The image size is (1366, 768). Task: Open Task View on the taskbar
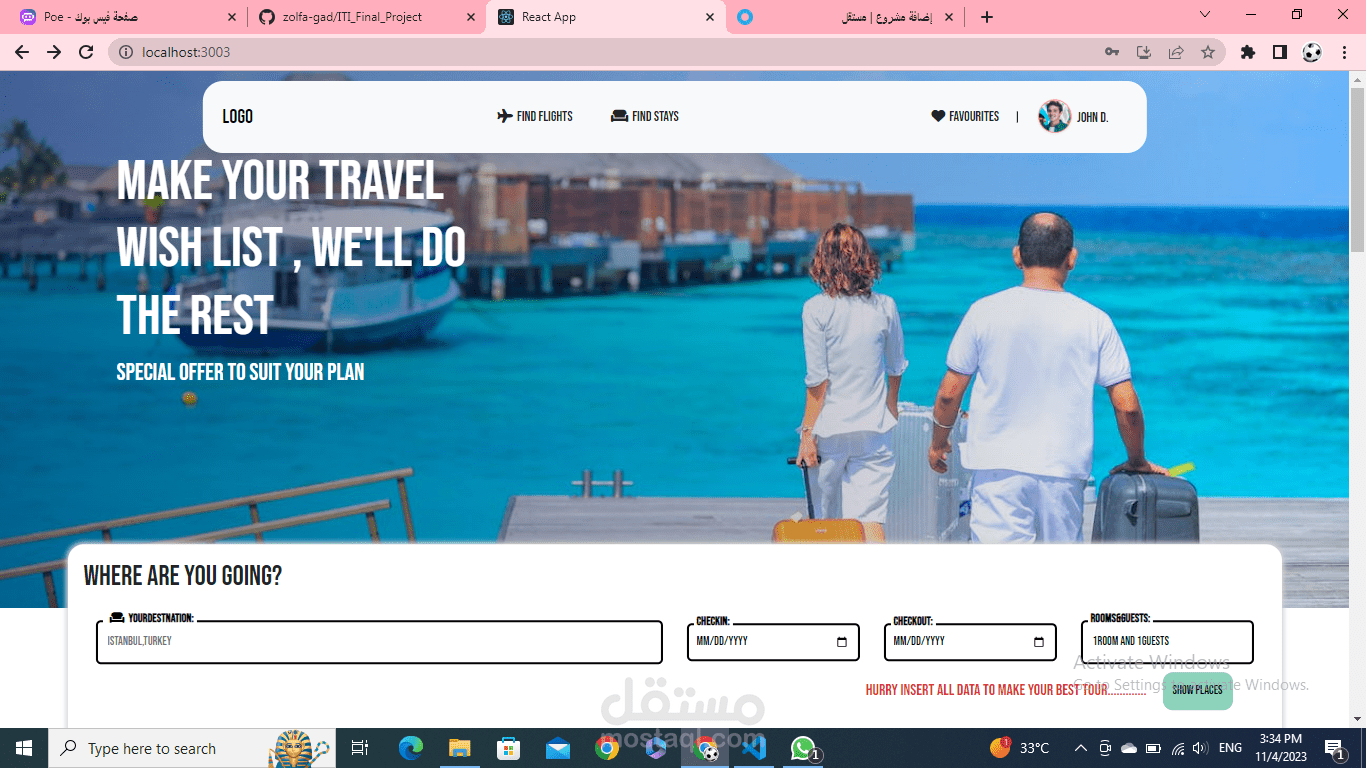pyautogui.click(x=360, y=748)
